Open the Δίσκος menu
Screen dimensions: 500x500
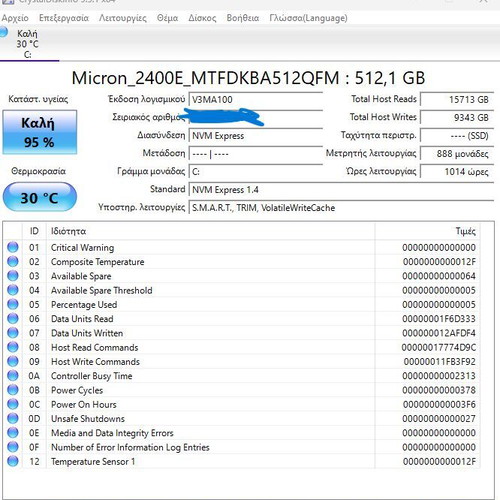point(202,18)
